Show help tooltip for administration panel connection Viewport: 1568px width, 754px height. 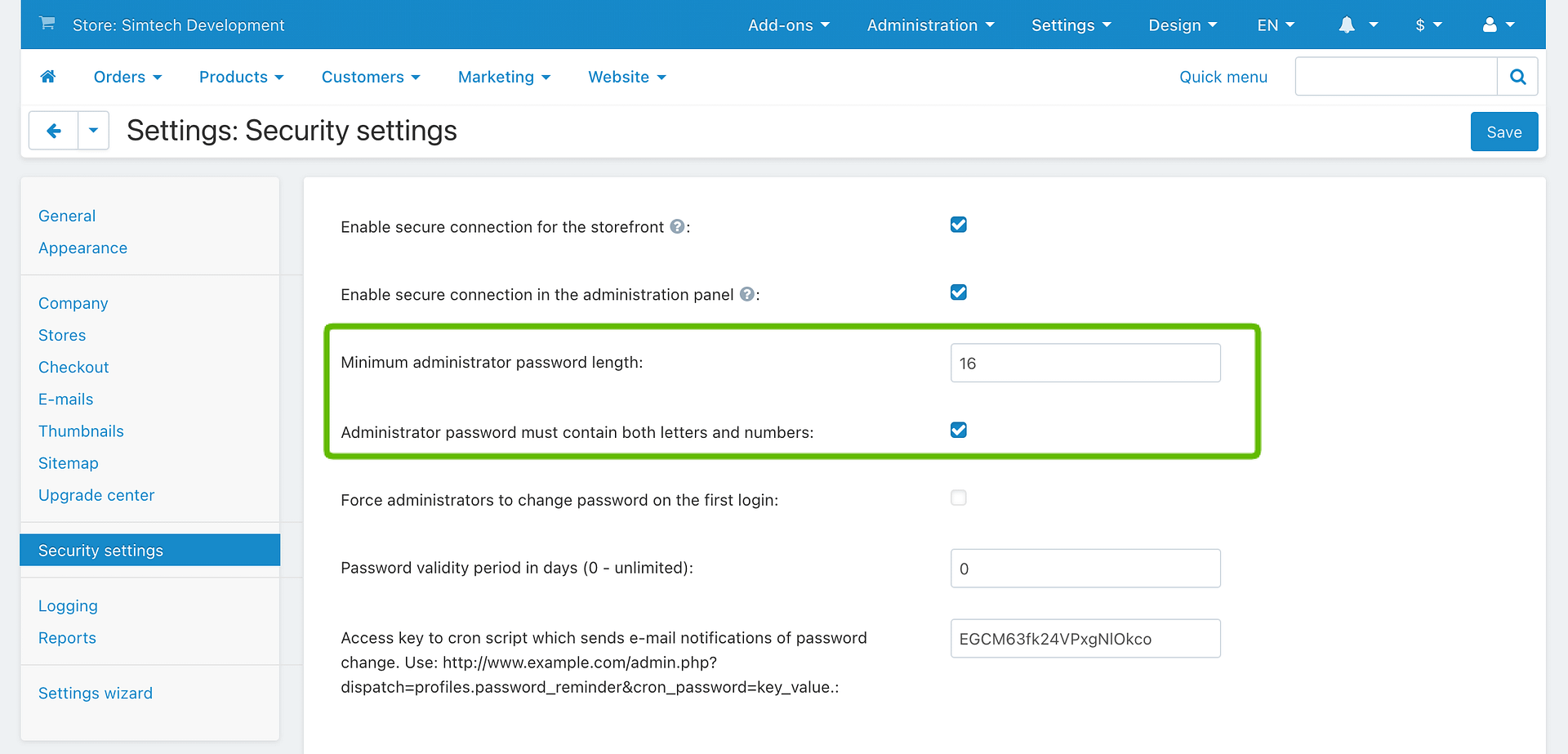tap(746, 294)
